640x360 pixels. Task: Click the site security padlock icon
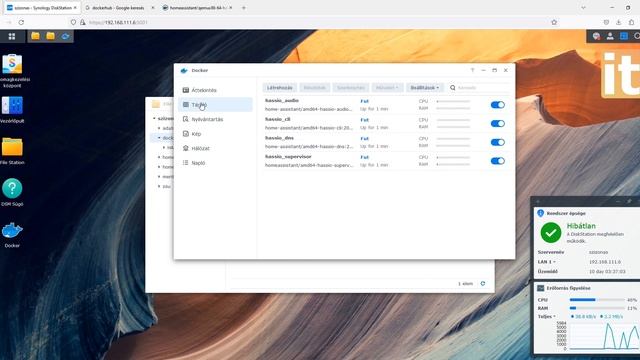(83, 22)
